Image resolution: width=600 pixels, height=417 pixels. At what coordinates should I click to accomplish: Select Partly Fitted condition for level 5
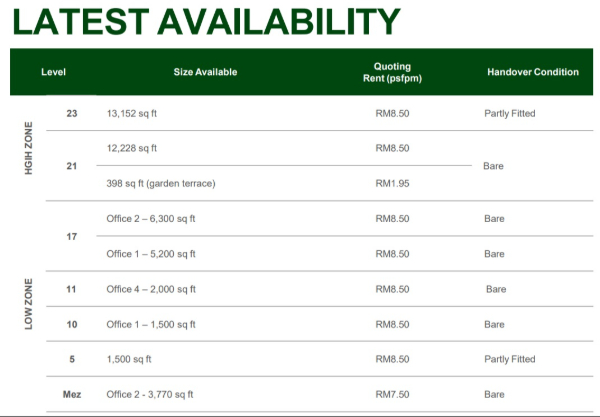[x=509, y=359]
